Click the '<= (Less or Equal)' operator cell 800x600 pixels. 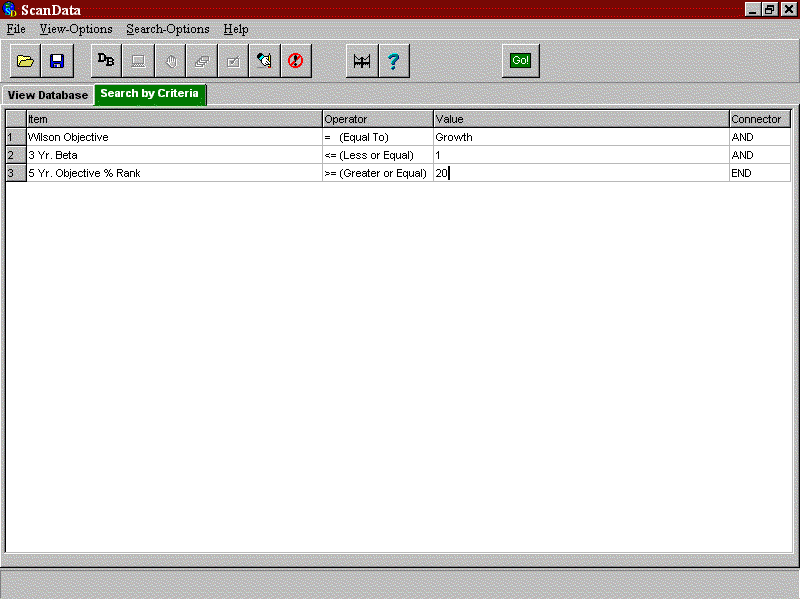tap(377, 155)
